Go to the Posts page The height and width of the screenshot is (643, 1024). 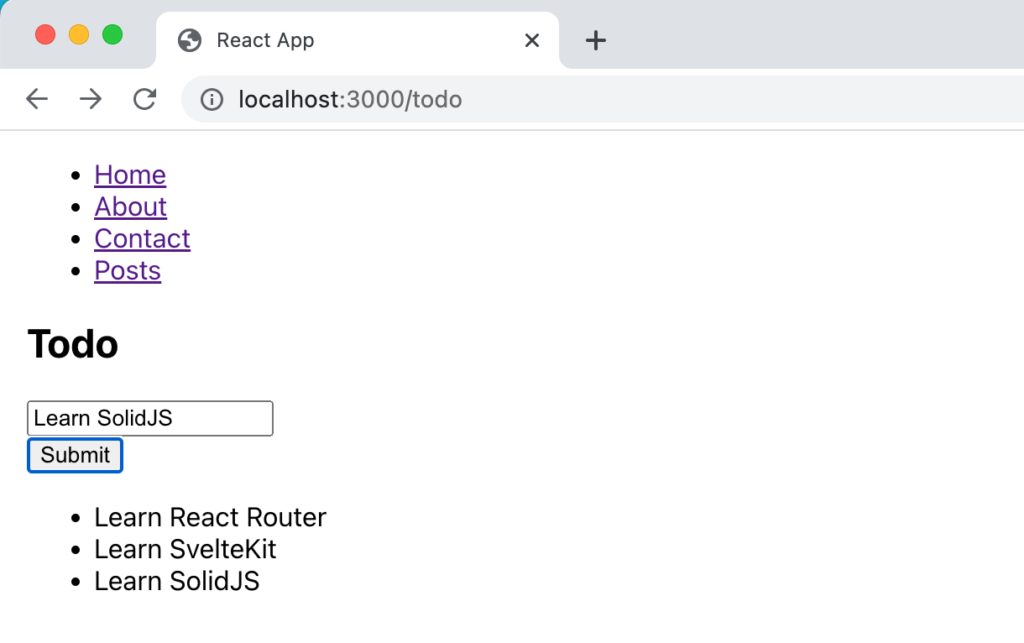tap(127, 271)
